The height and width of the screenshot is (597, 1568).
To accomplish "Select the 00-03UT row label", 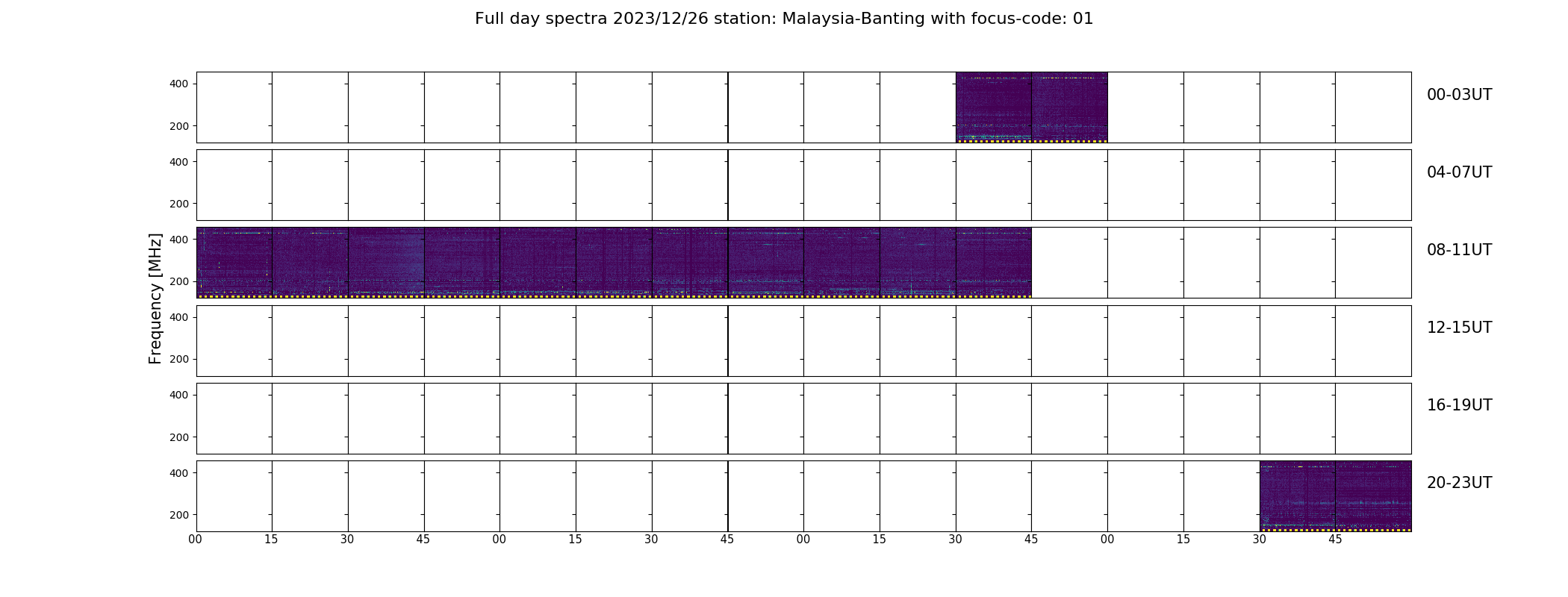I will coord(1459,95).
